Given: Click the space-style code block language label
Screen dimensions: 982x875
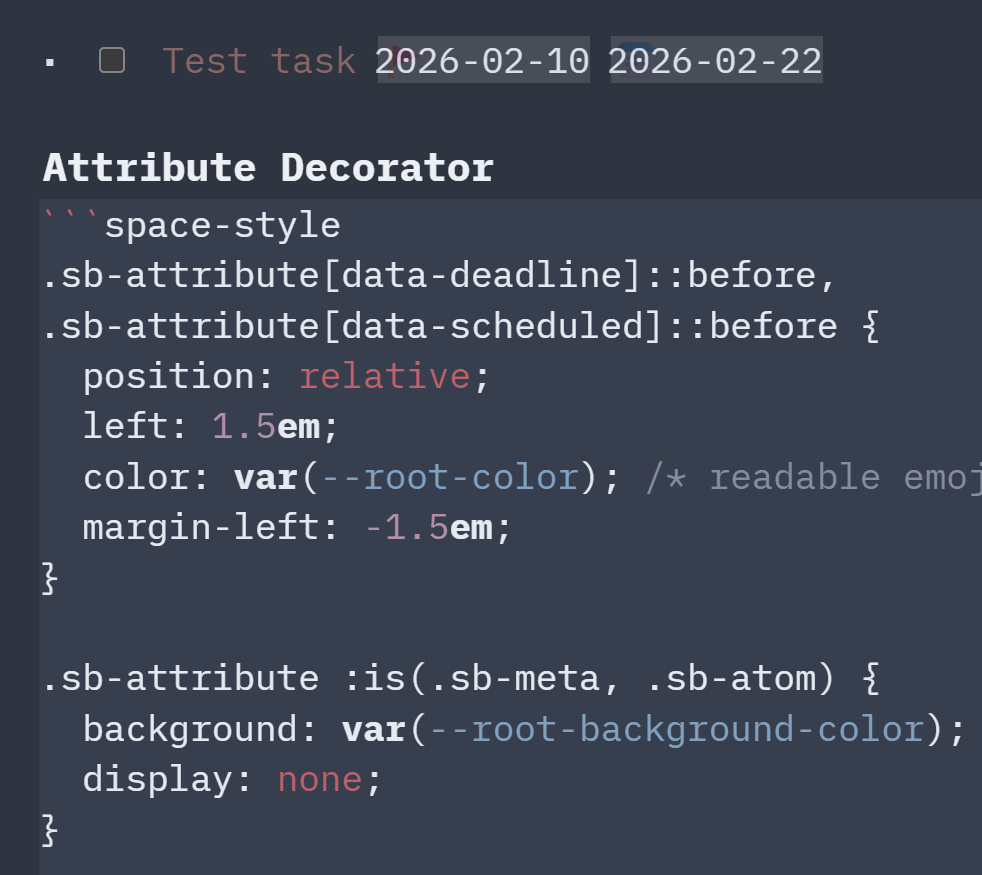Looking at the screenshot, I should [222, 226].
